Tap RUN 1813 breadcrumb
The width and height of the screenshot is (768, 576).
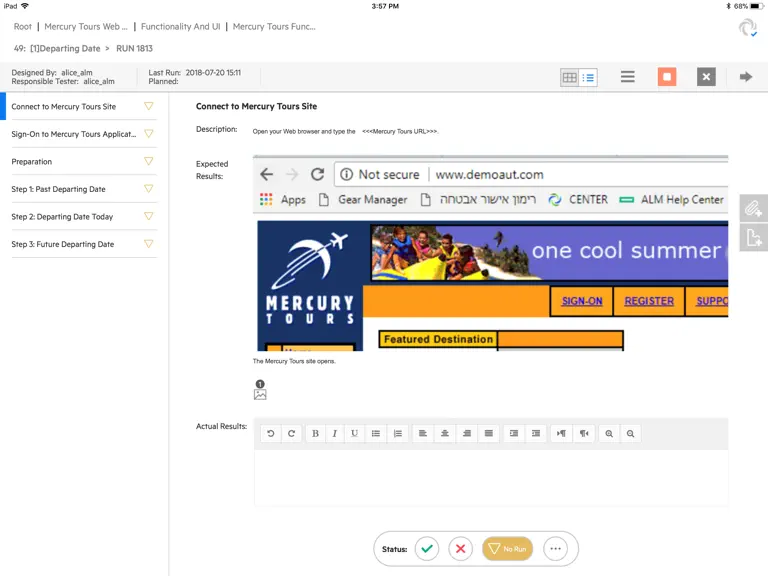pyautogui.click(x=134, y=48)
